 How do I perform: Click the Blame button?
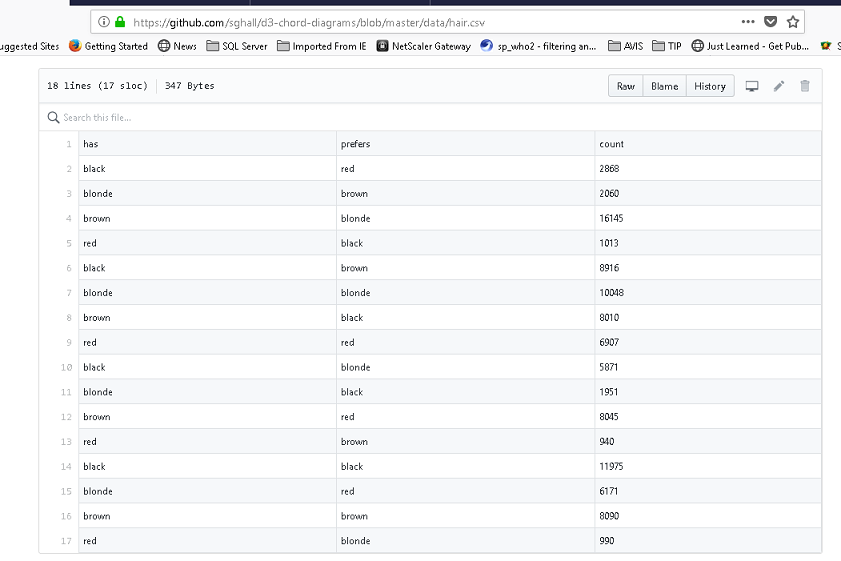click(664, 86)
